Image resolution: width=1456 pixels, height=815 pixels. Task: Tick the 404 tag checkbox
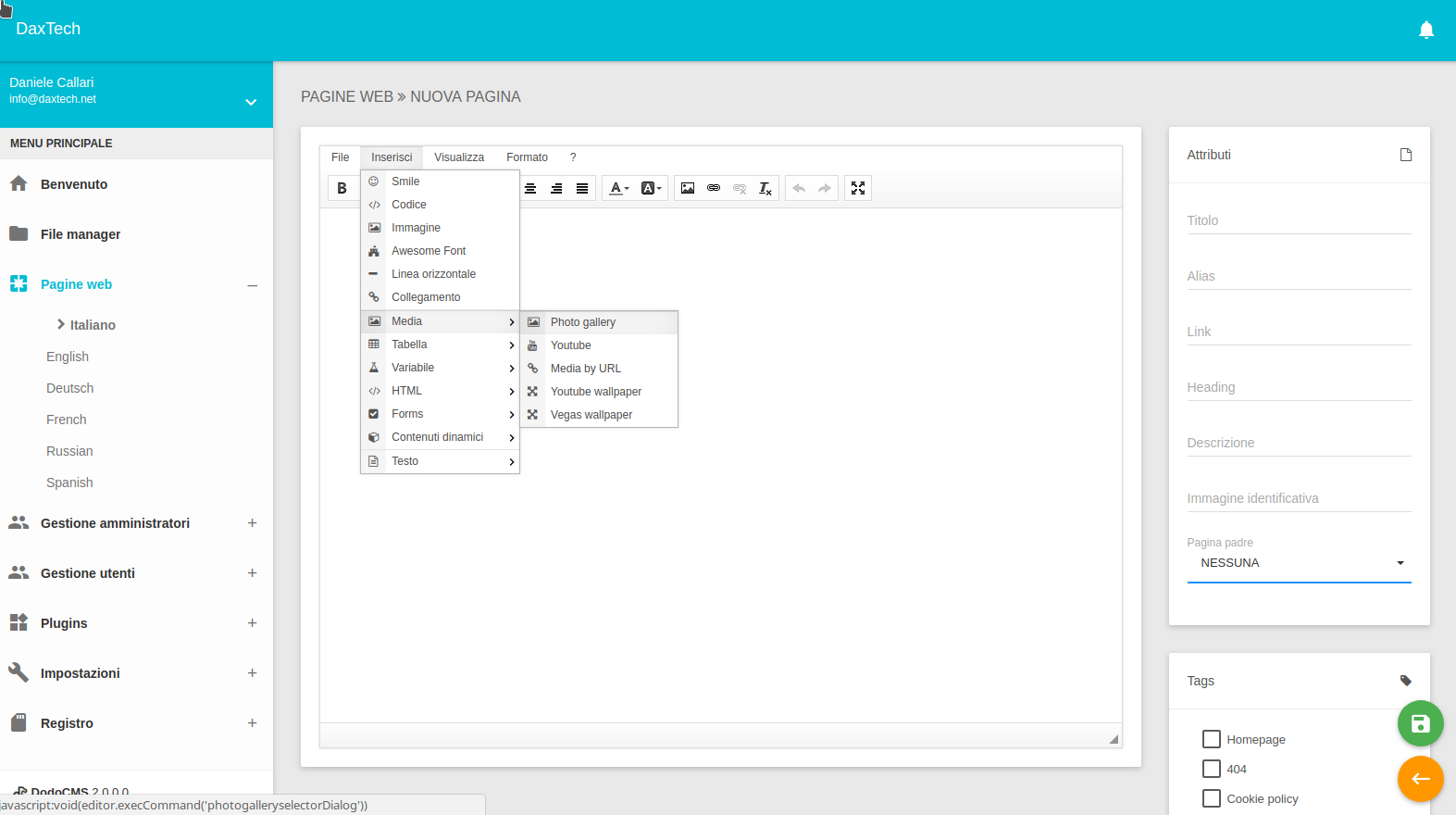1211,769
